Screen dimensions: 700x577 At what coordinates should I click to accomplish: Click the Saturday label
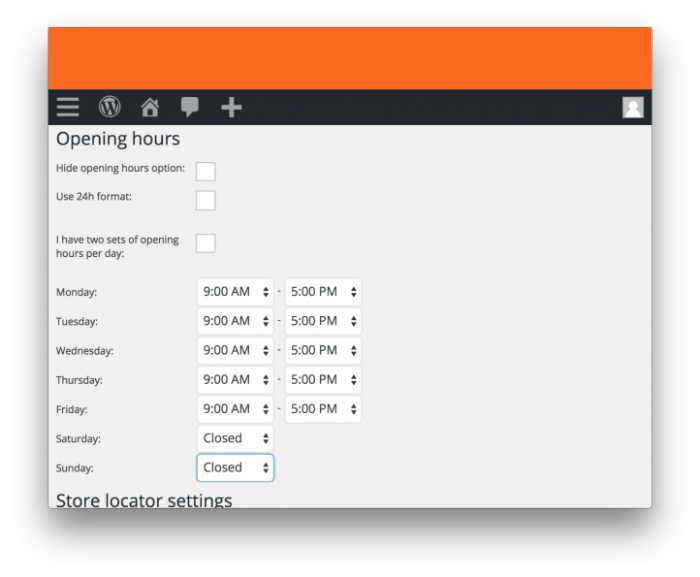[78, 439]
